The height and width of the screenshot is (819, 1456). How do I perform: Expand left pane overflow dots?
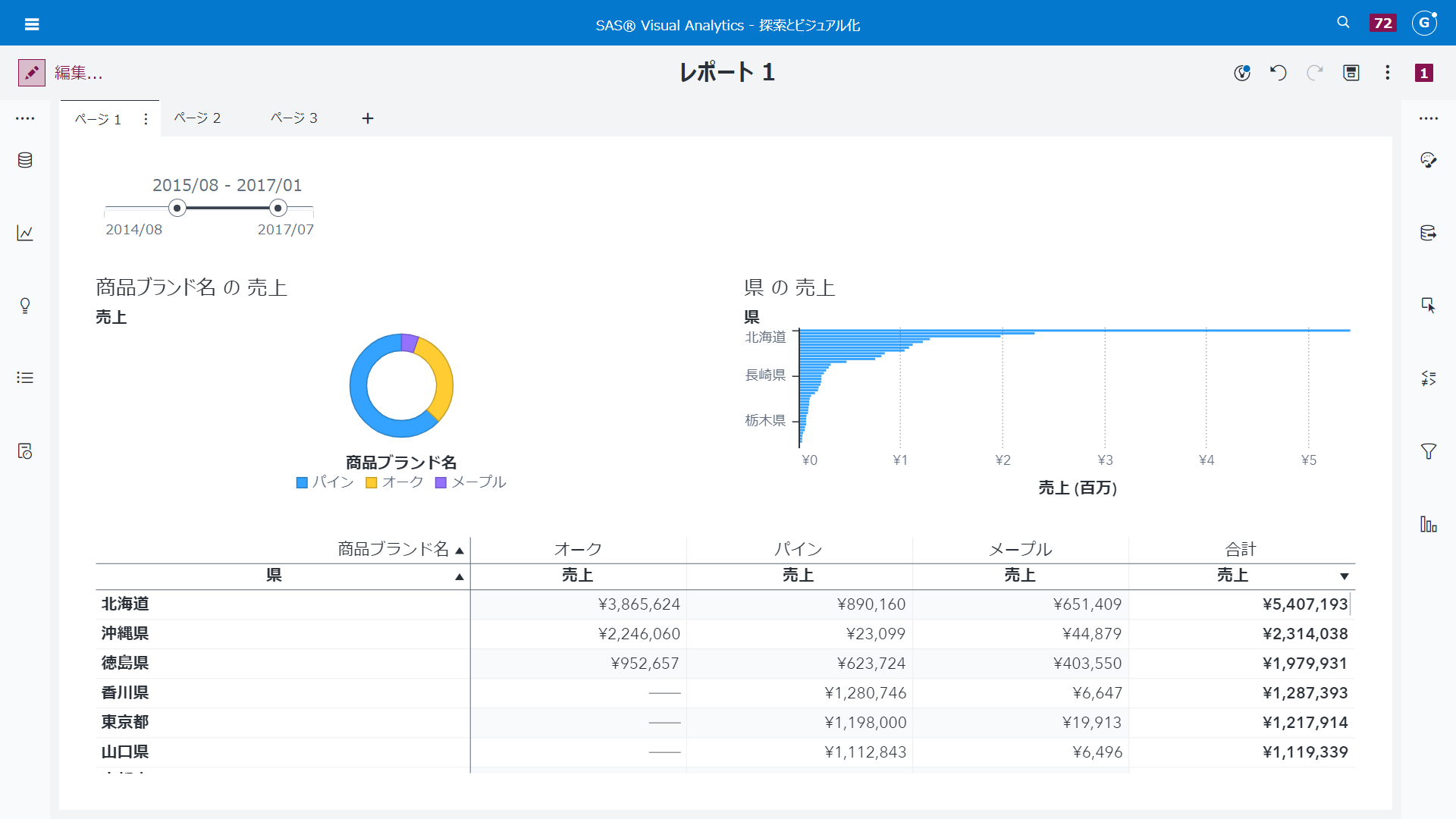click(x=25, y=118)
